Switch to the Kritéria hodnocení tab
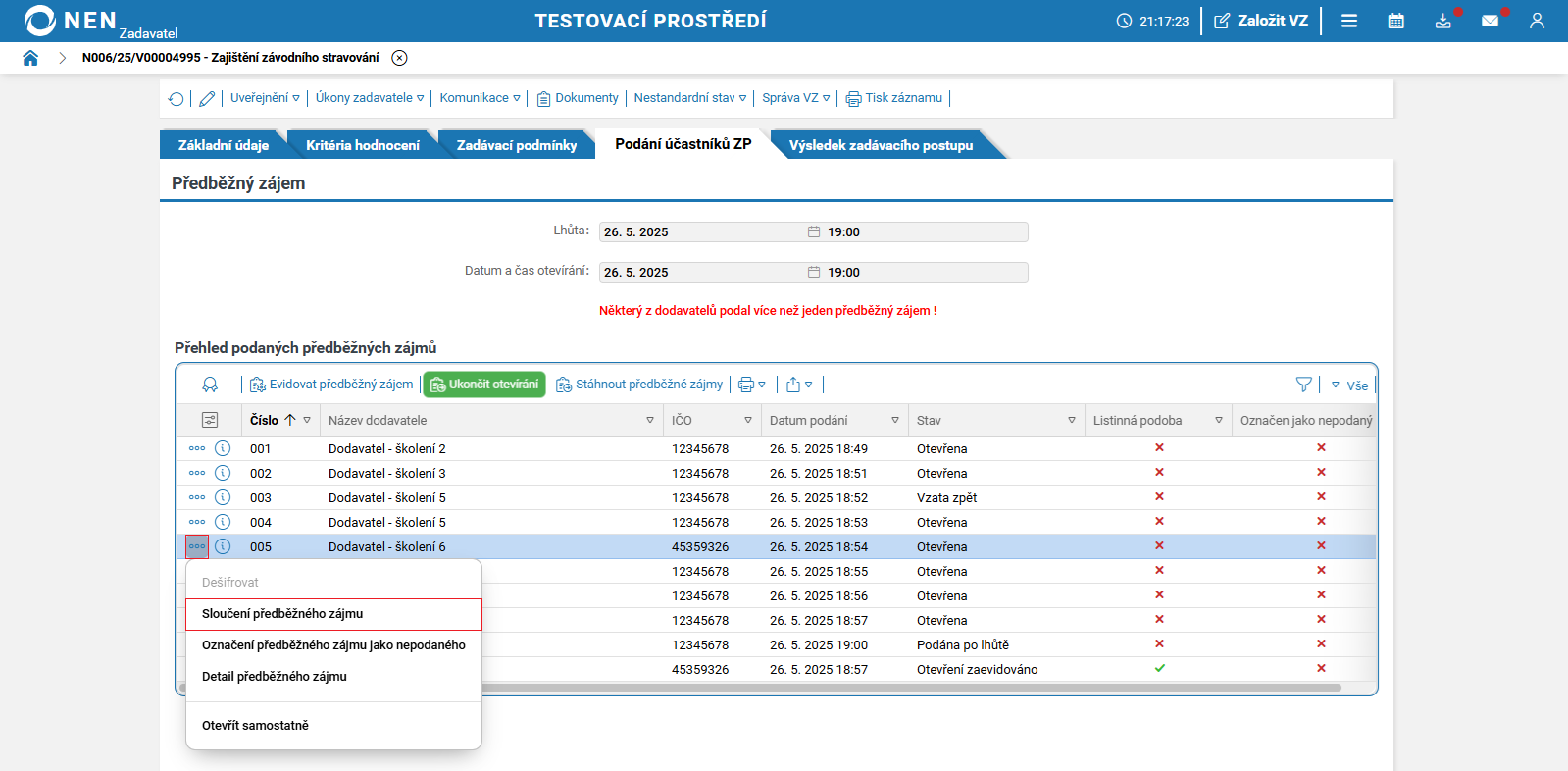1568x771 pixels. coord(363,145)
